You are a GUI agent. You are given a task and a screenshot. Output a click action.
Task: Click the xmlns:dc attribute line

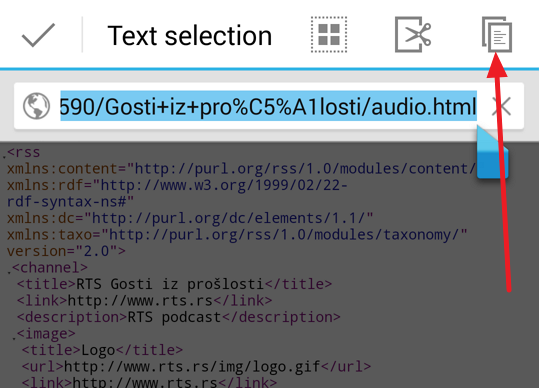[190, 219]
